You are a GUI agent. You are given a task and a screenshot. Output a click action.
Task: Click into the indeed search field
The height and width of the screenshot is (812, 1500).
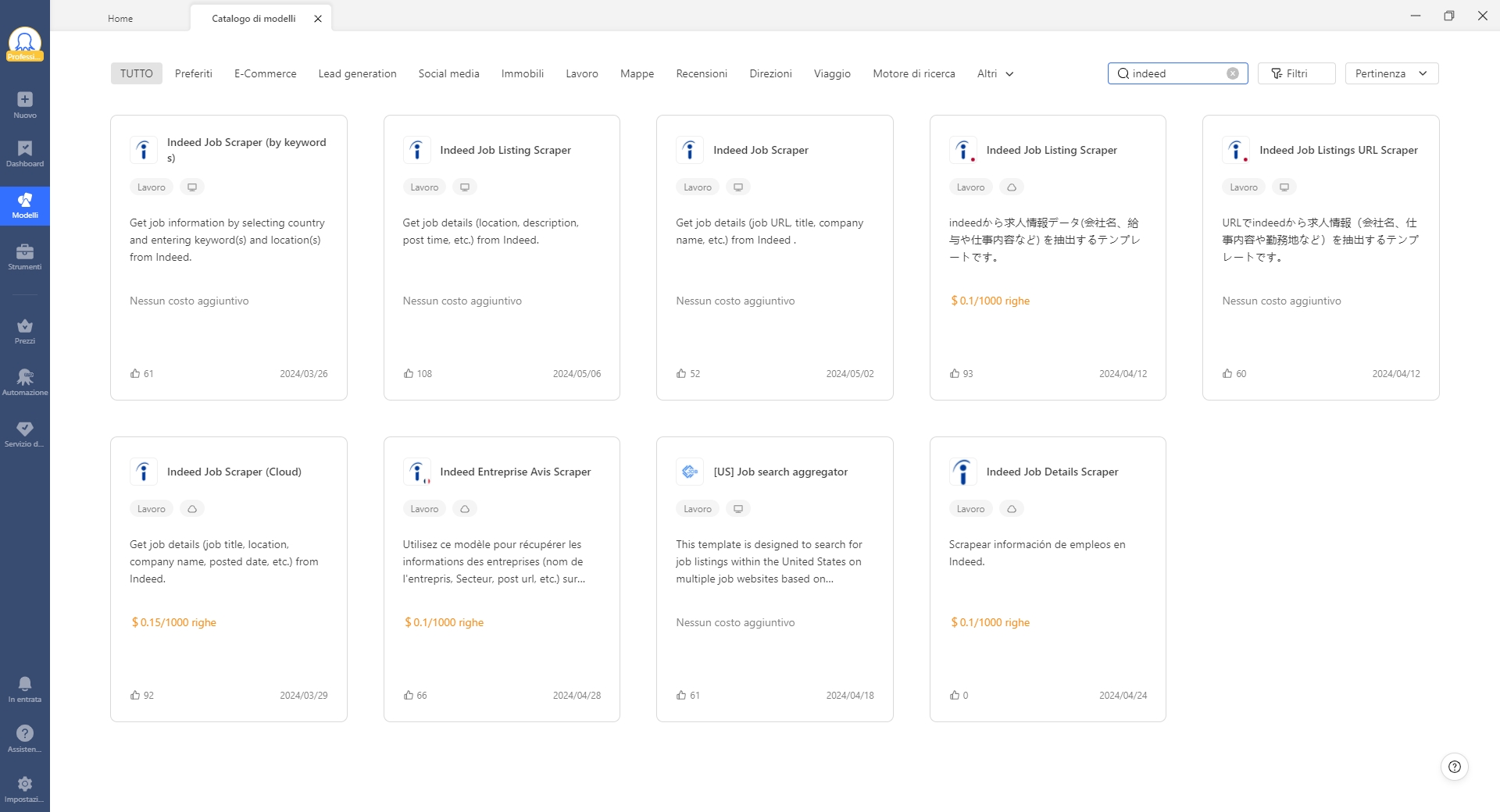(1177, 73)
